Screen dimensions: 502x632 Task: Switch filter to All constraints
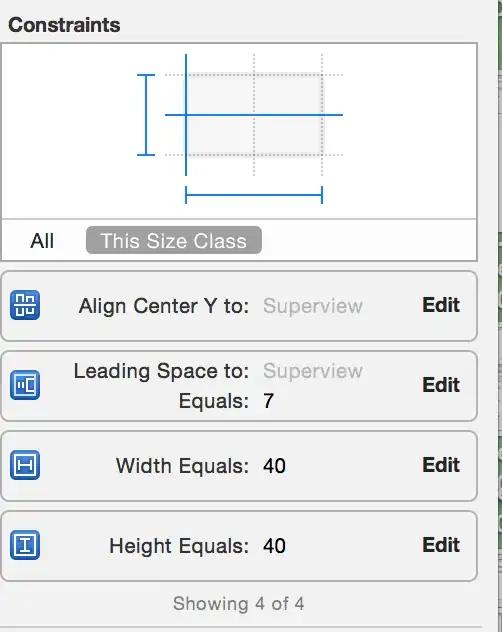click(42, 241)
